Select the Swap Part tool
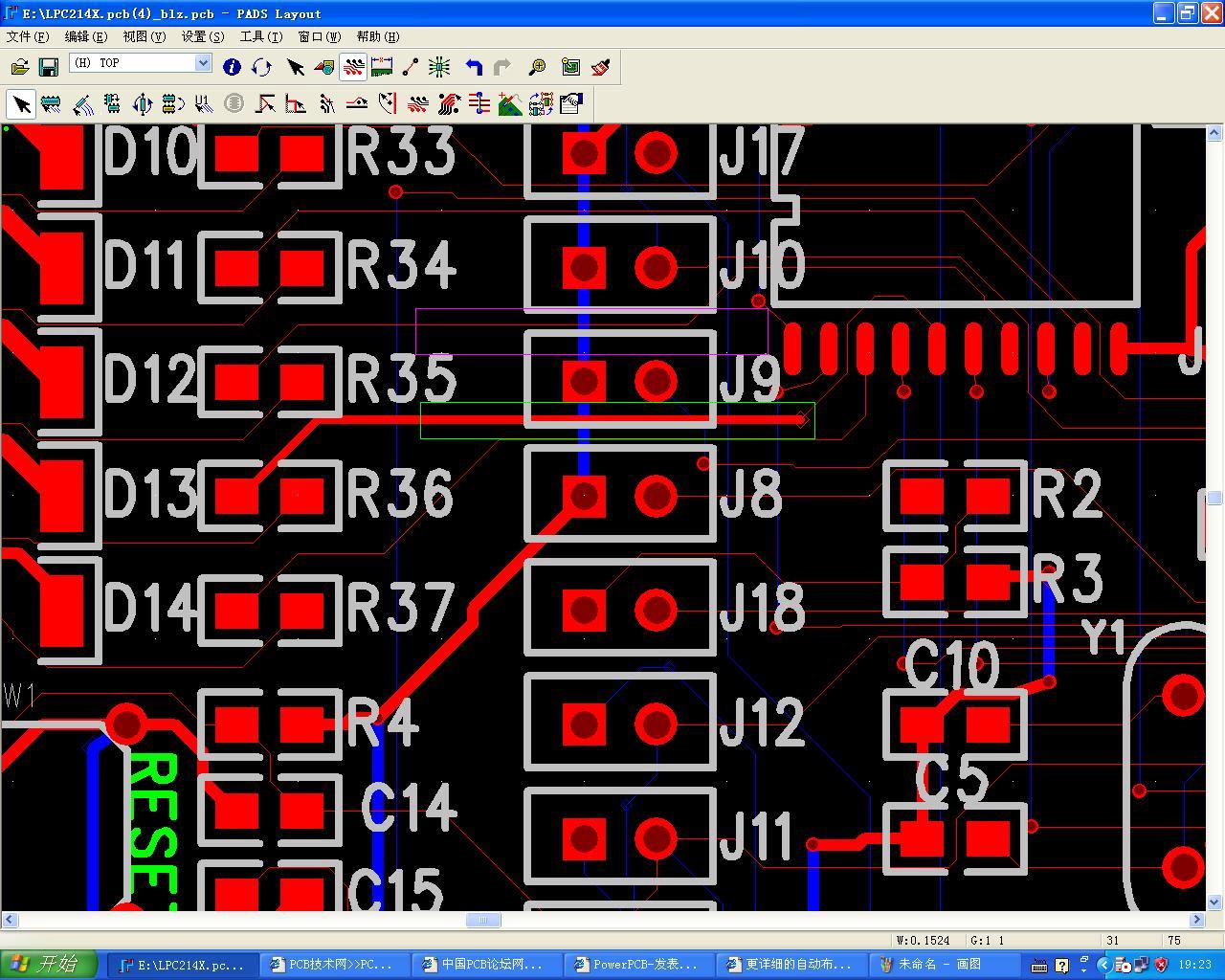1225x980 pixels. point(173,103)
